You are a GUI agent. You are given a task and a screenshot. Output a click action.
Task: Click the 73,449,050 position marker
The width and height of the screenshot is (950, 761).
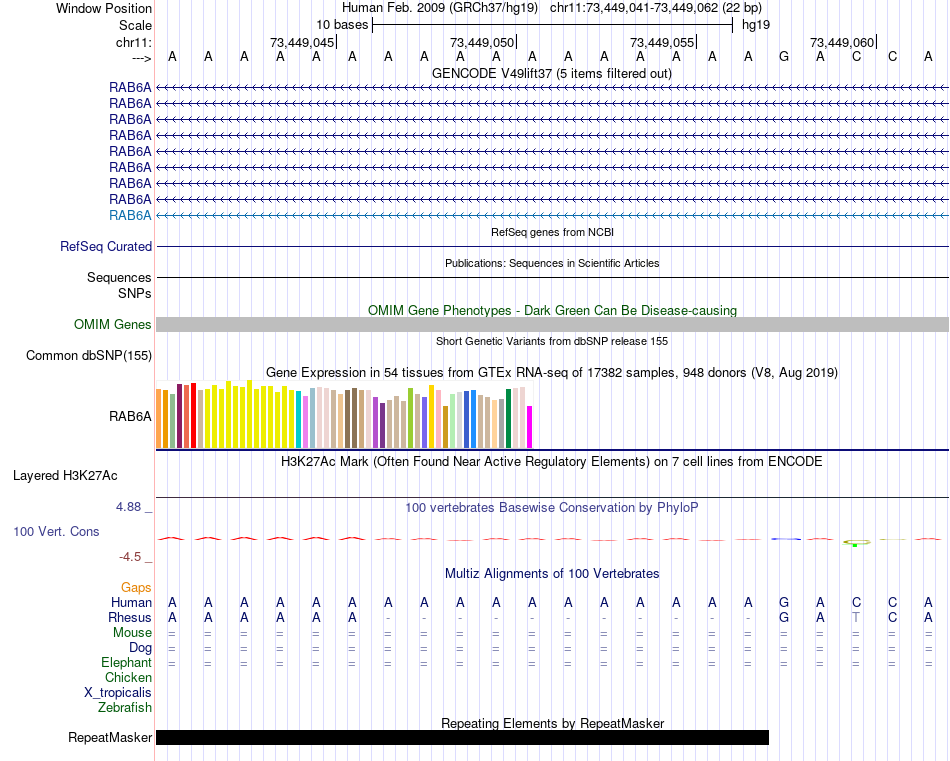[482, 42]
